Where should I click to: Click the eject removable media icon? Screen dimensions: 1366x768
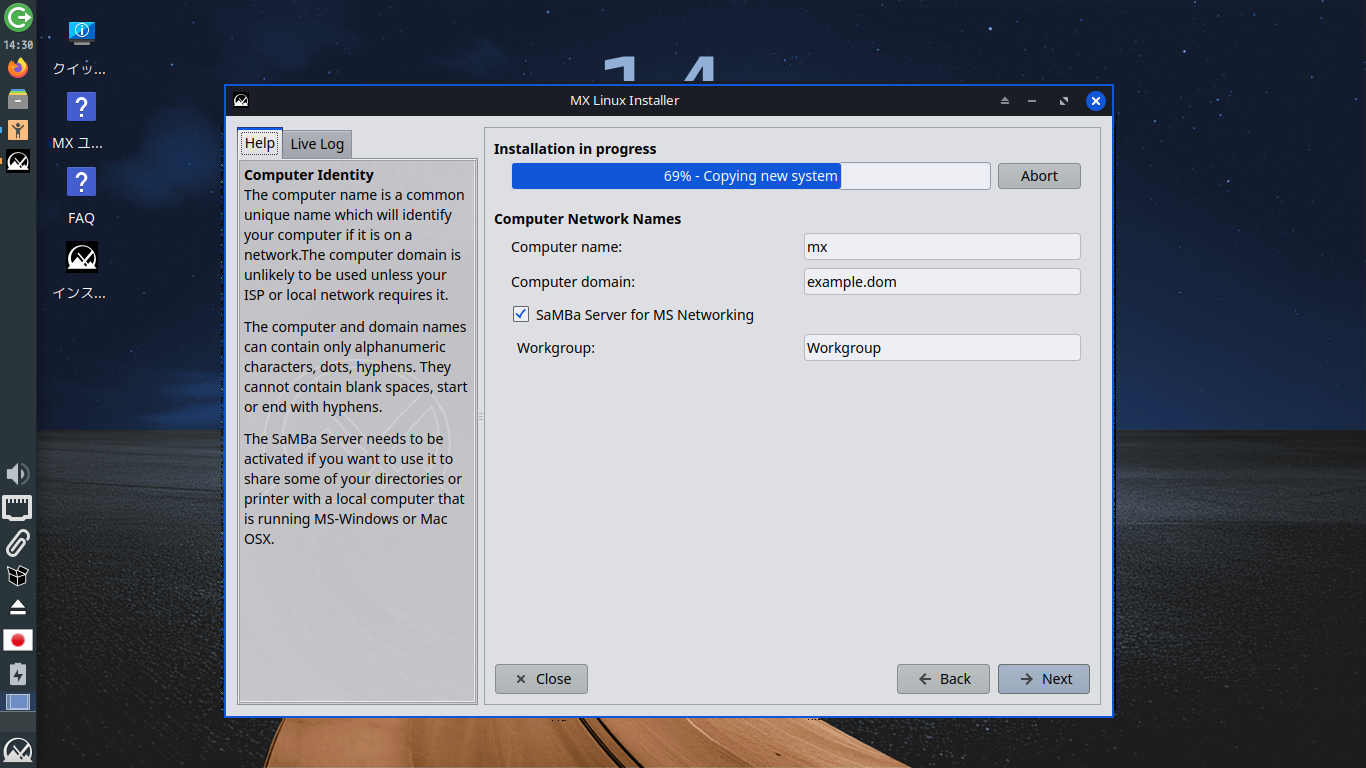point(18,607)
